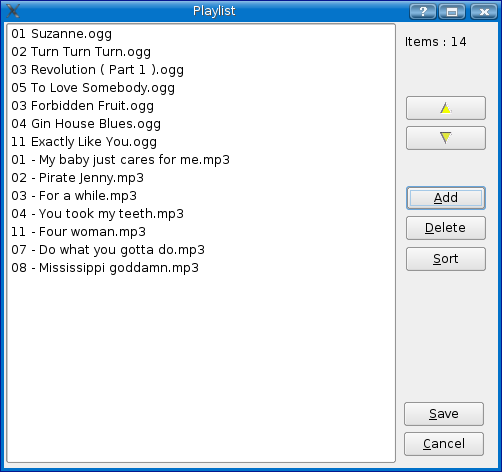Select 01 Suzanne.ogg in the list
This screenshot has height=472, width=502.
pyautogui.click(x=201, y=34)
